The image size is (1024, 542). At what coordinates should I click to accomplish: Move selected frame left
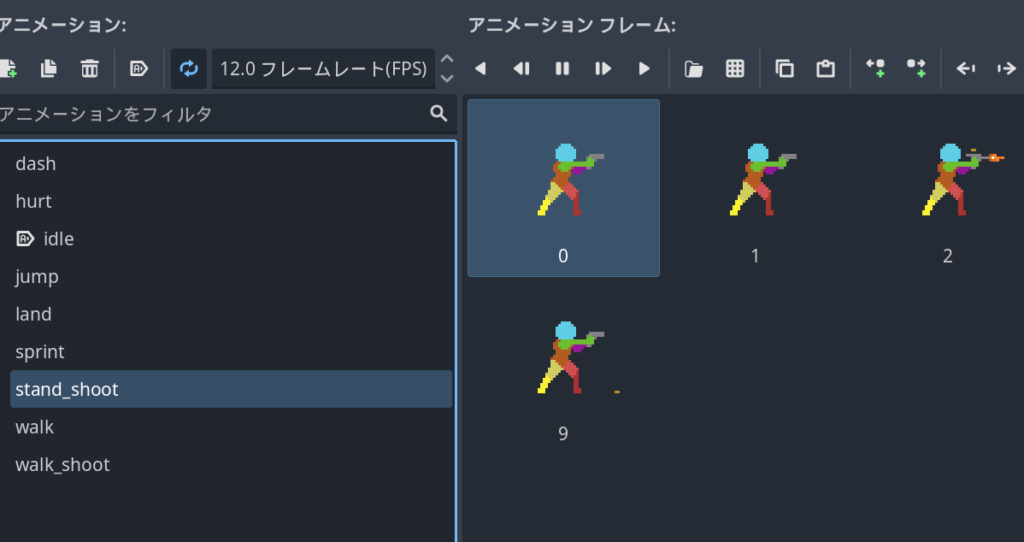click(966, 69)
